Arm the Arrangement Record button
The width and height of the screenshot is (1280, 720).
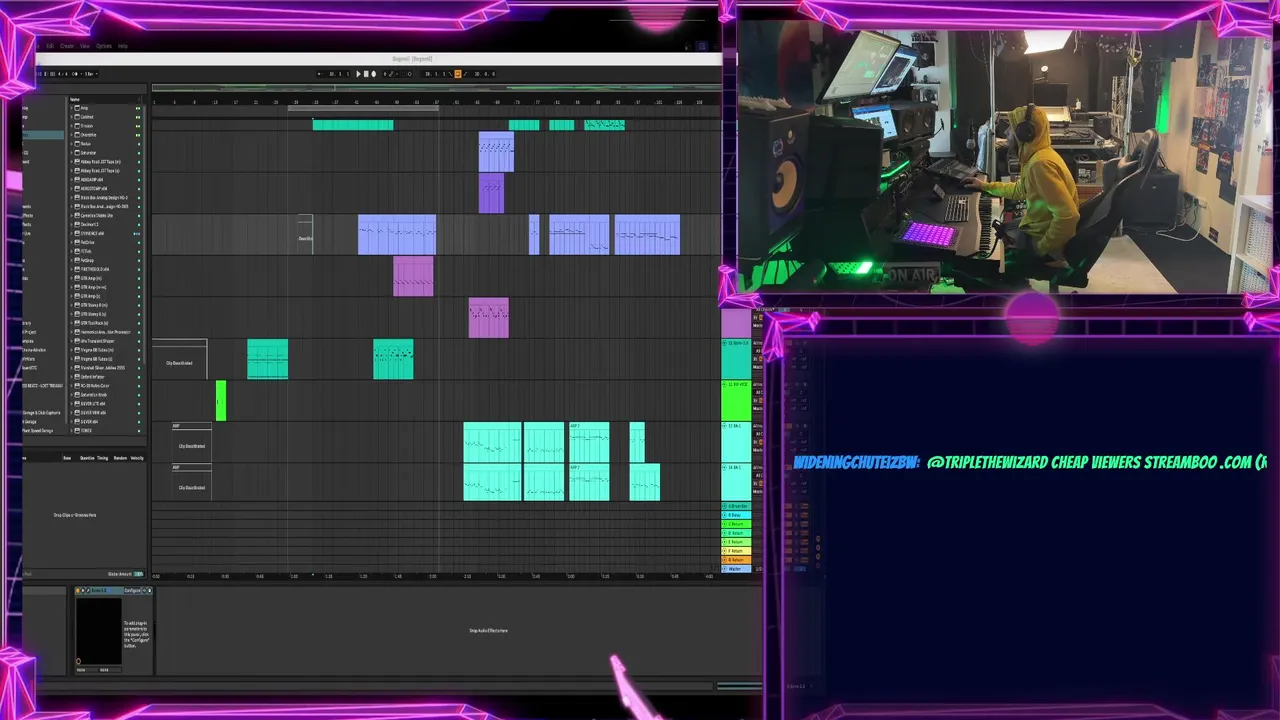374,74
